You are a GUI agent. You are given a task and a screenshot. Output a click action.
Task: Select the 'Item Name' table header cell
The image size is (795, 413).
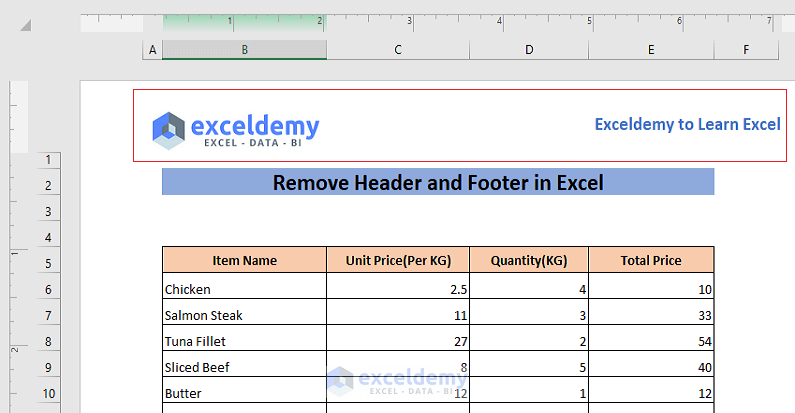click(x=244, y=260)
